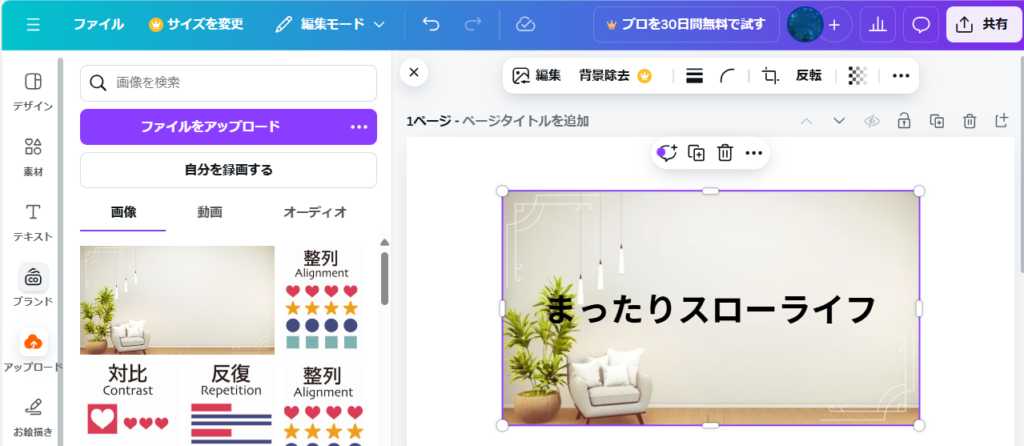Viewport: 1024px width, 446px height.
Task: Redo the last action
Action: click(472, 25)
